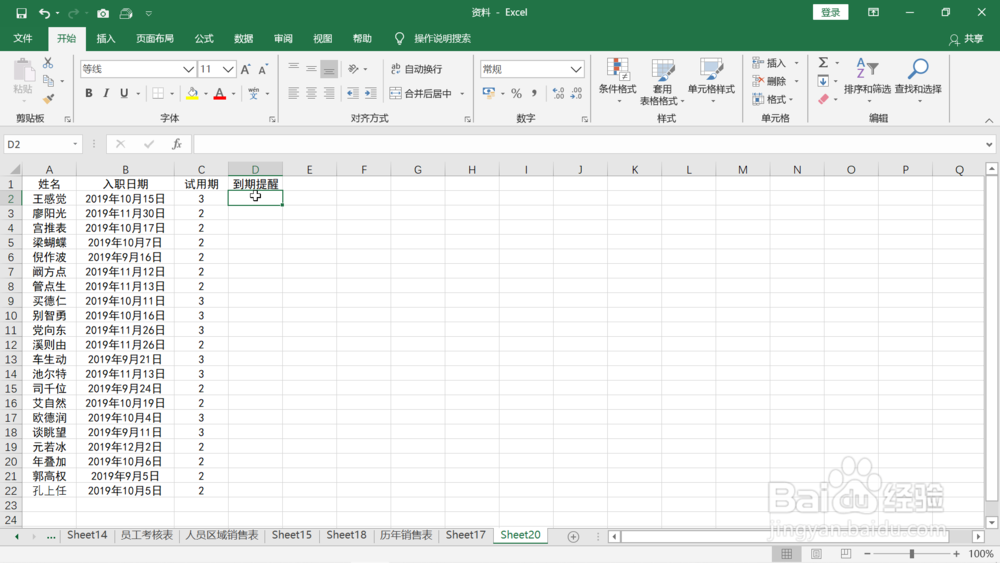Align text right

pyautogui.click(x=329, y=93)
